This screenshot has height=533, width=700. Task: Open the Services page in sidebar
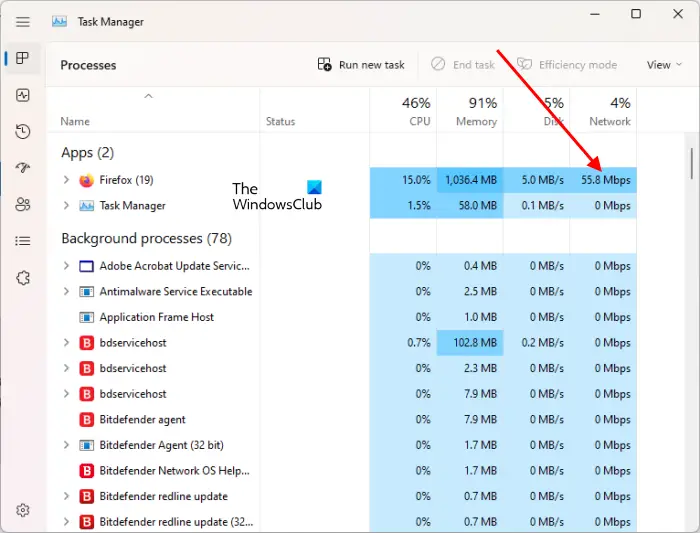click(23, 278)
